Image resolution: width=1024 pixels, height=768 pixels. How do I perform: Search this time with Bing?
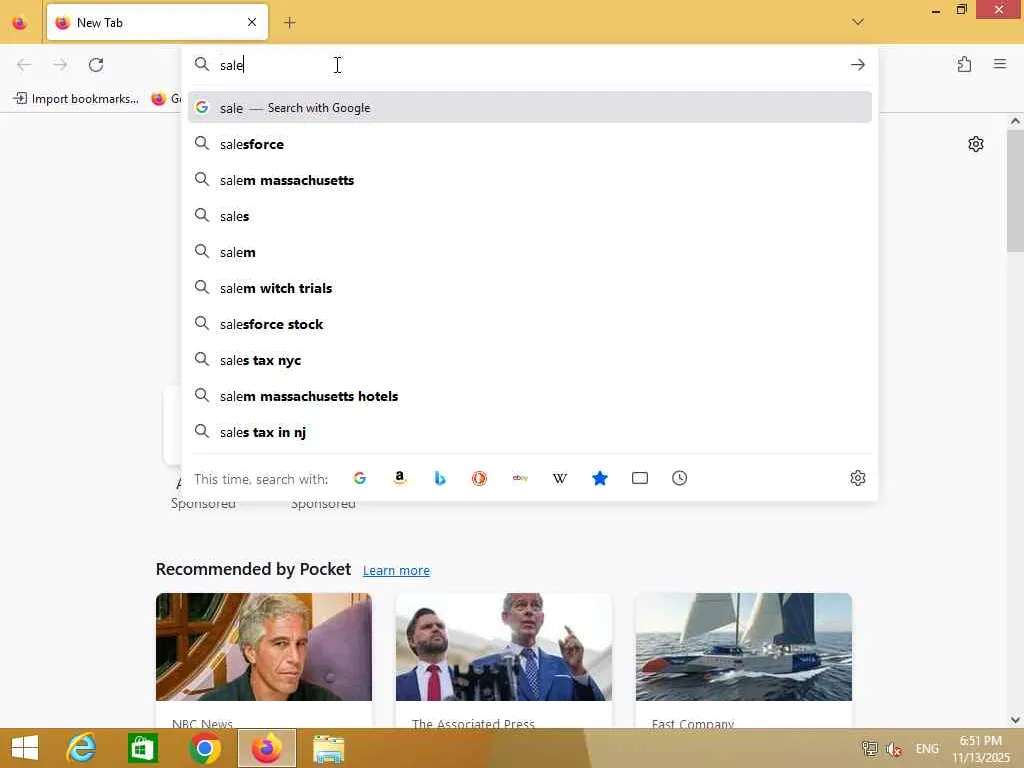tap(440, 478)
